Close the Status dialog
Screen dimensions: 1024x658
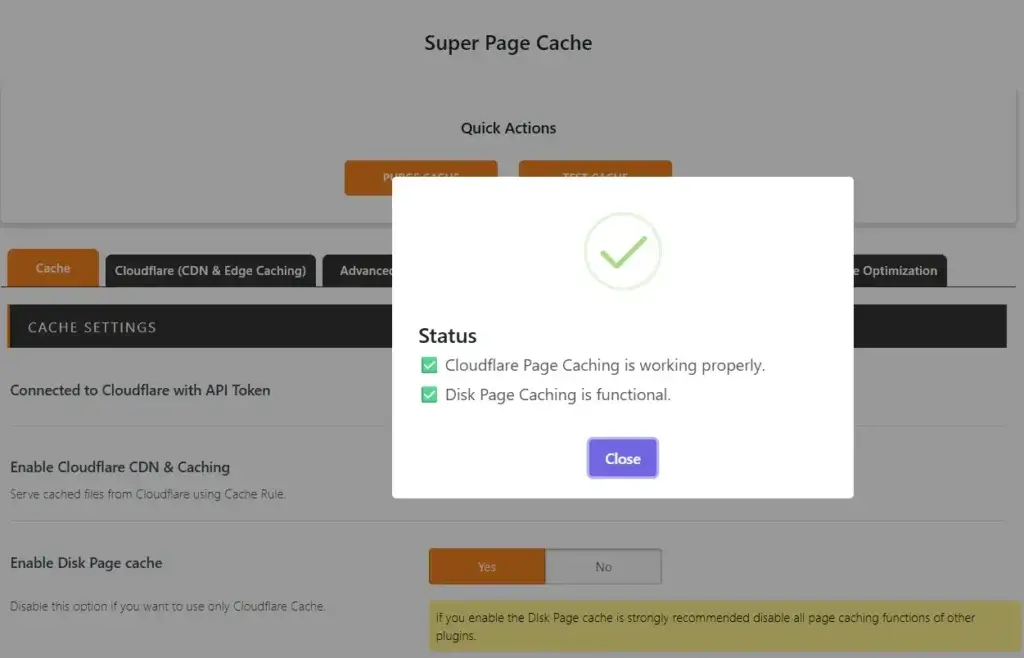pyautogui.click(x=622, y=458)
